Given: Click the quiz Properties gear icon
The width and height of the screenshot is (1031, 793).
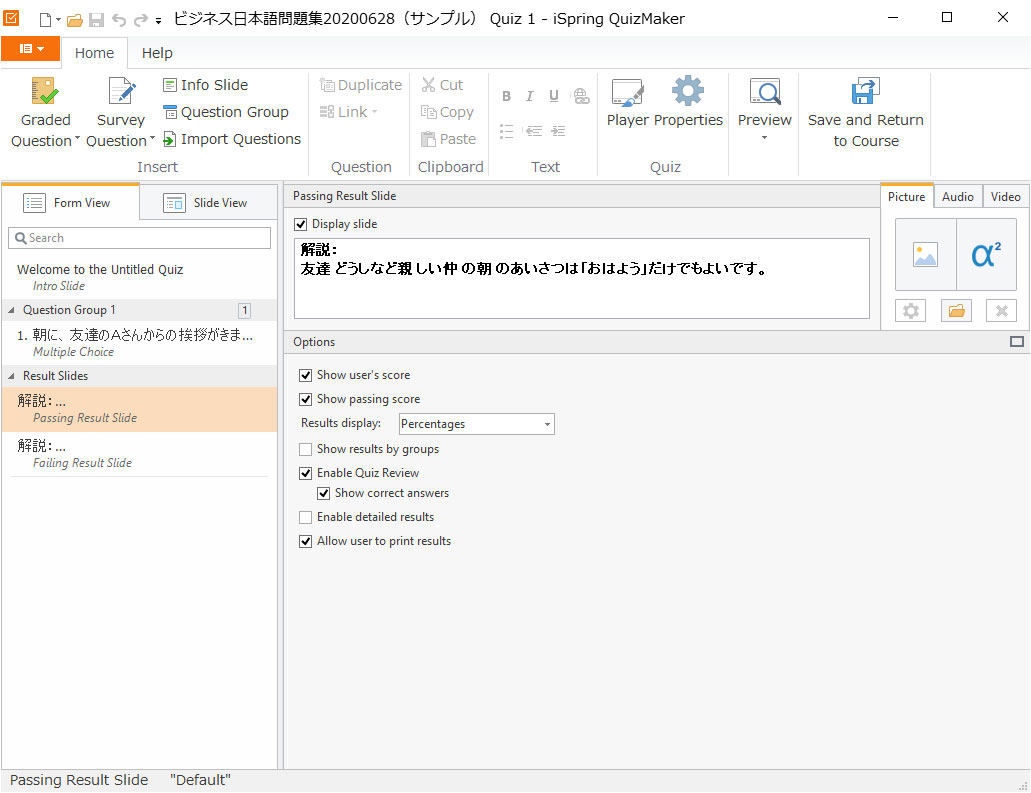Looking at the screenshot, I should pyautogui.click(x=688, y=92).
